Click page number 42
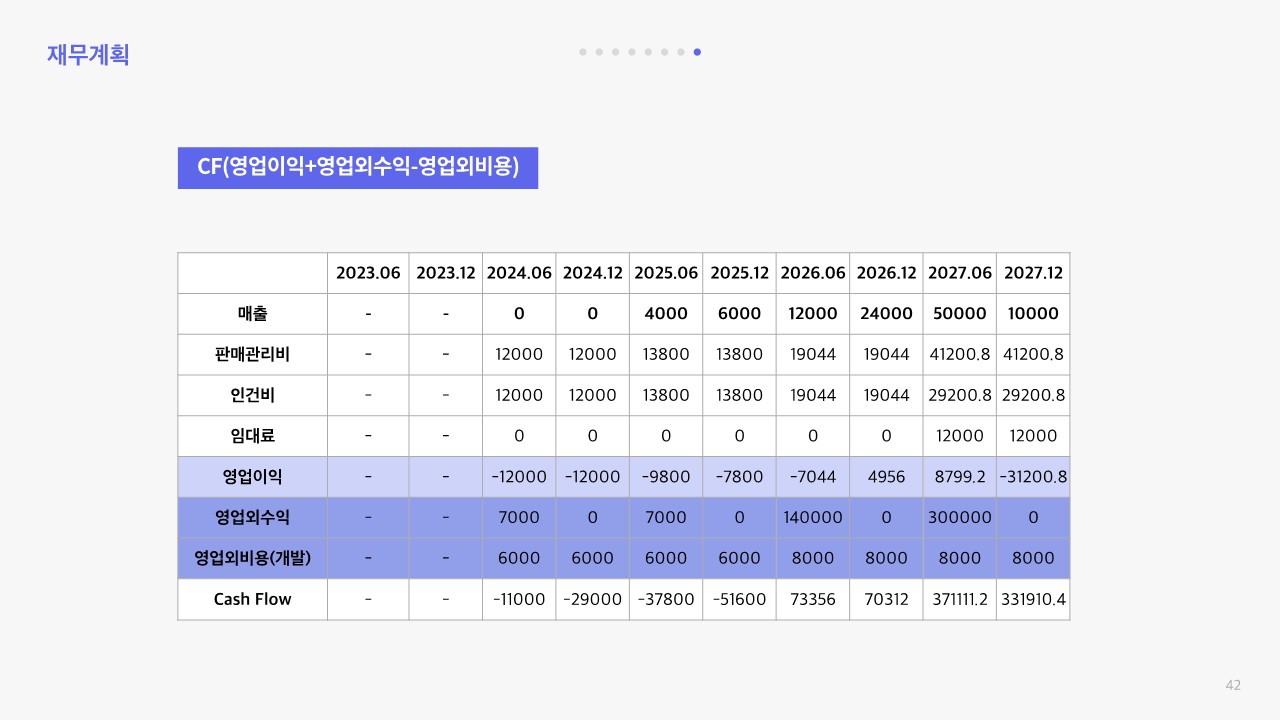The height and width of the screenshot is (720, 1280). click(x=1233, y=685)
